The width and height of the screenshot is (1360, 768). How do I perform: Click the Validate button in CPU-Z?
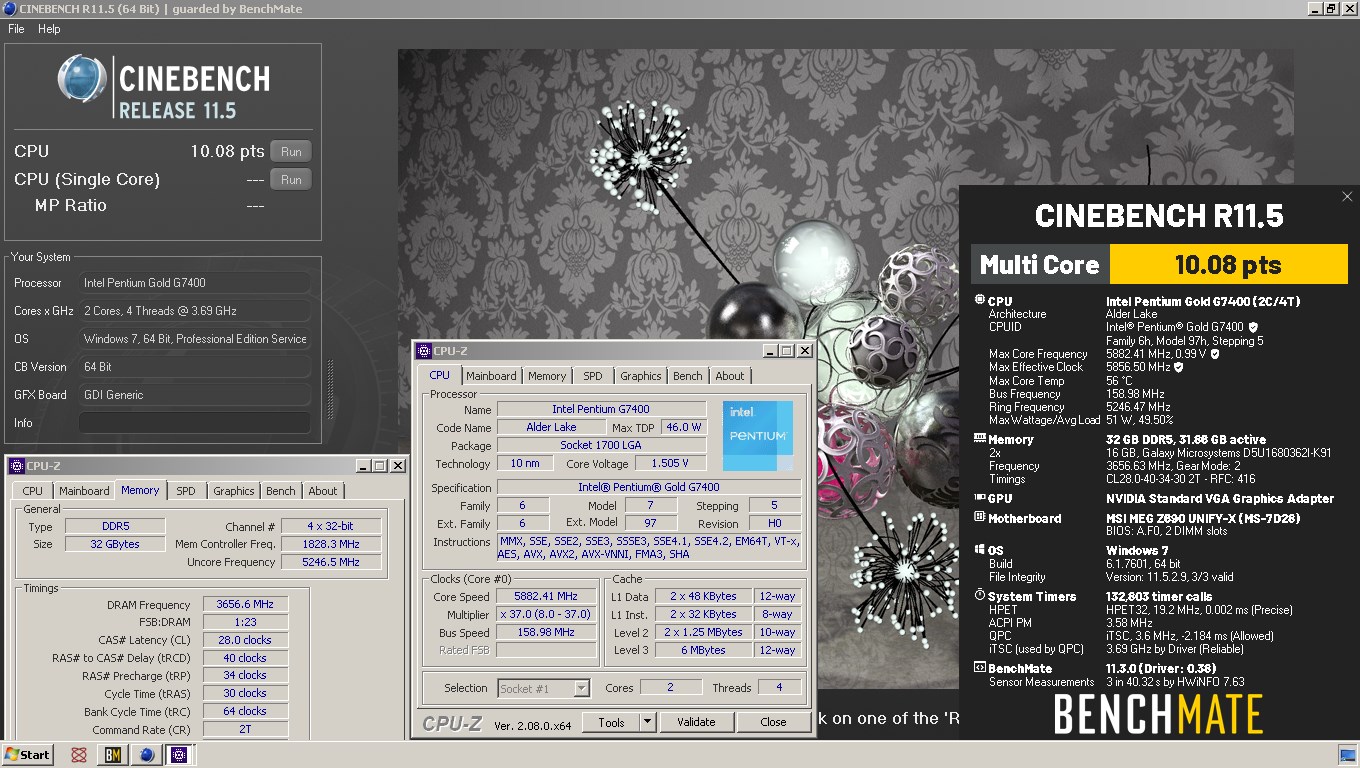tap(696, 722)
